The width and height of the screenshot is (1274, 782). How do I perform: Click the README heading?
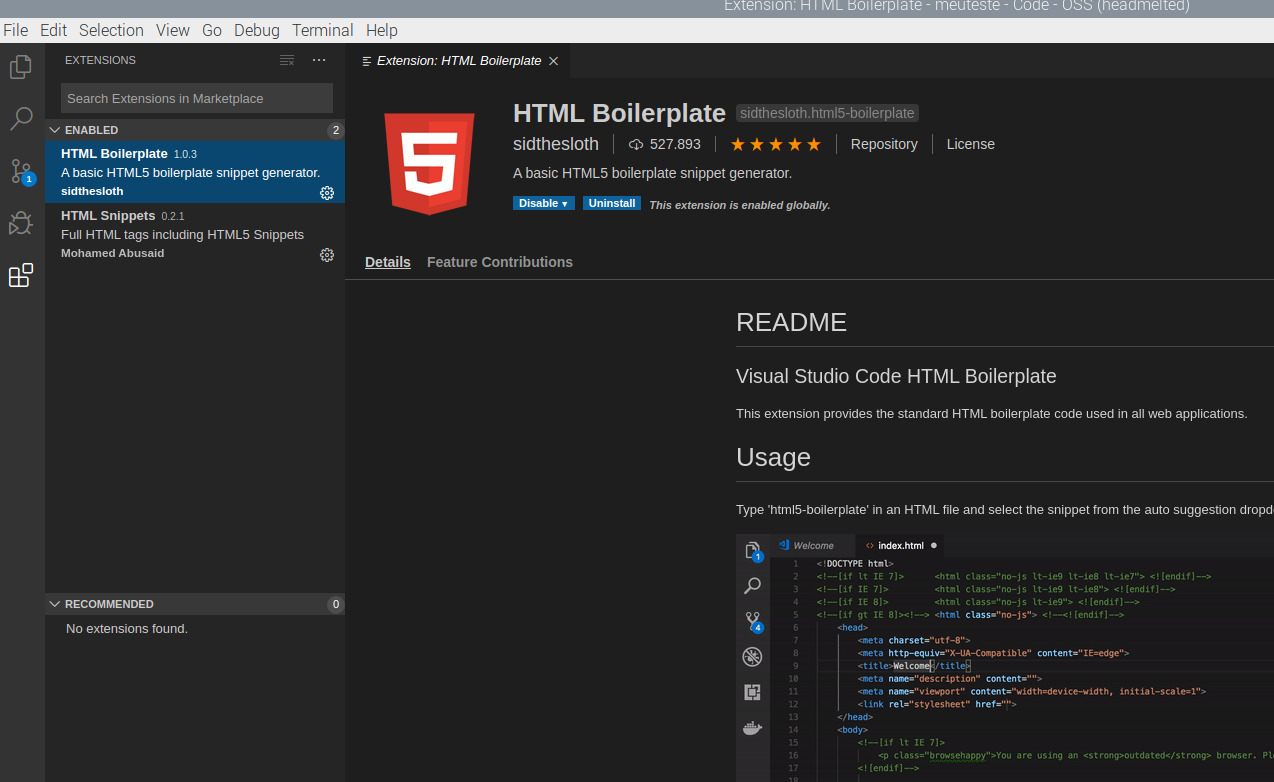click(x=791, y=322)
